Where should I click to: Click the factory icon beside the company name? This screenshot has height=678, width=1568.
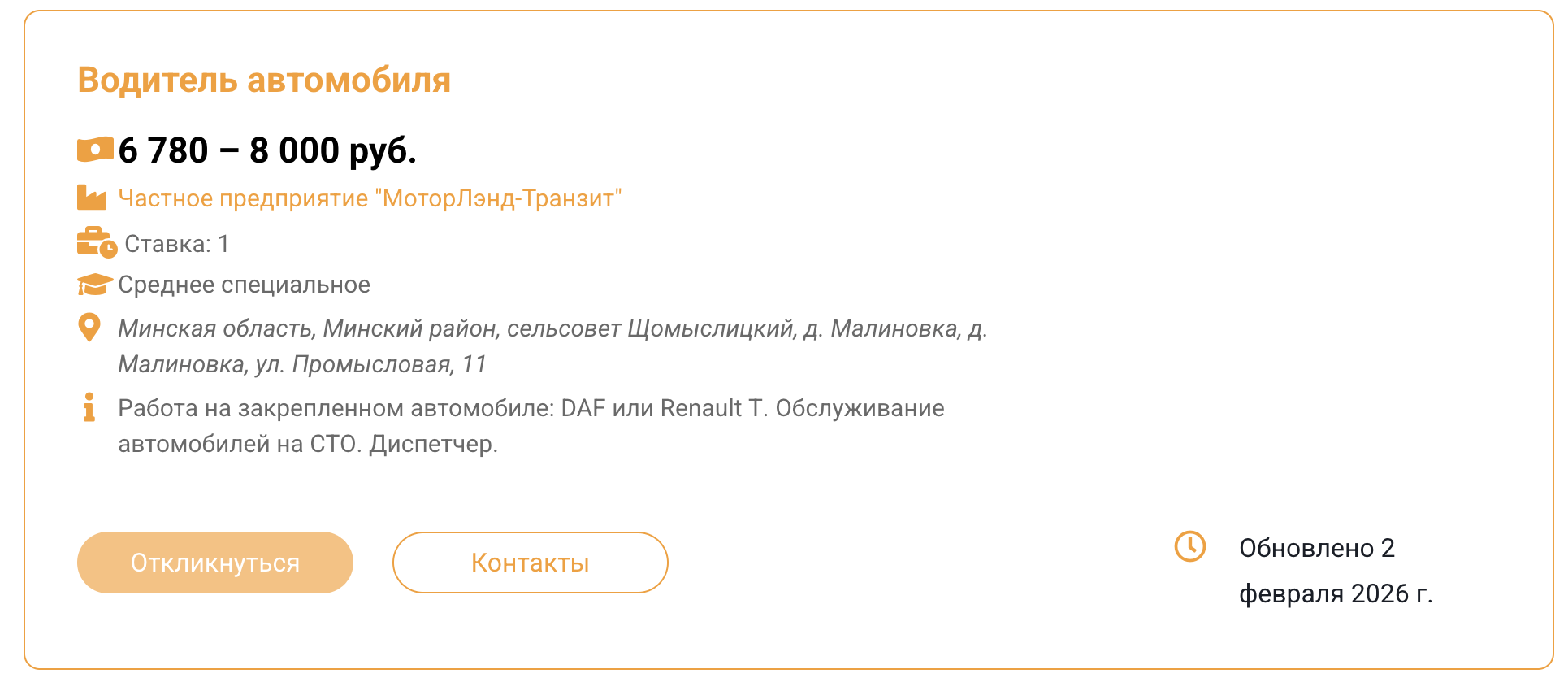(x=92, y=198)
